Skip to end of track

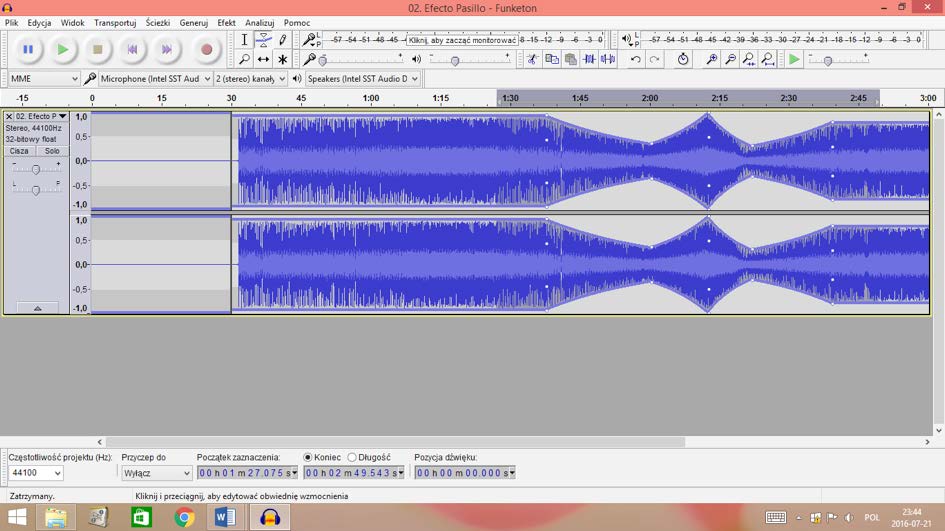(167, 49)
